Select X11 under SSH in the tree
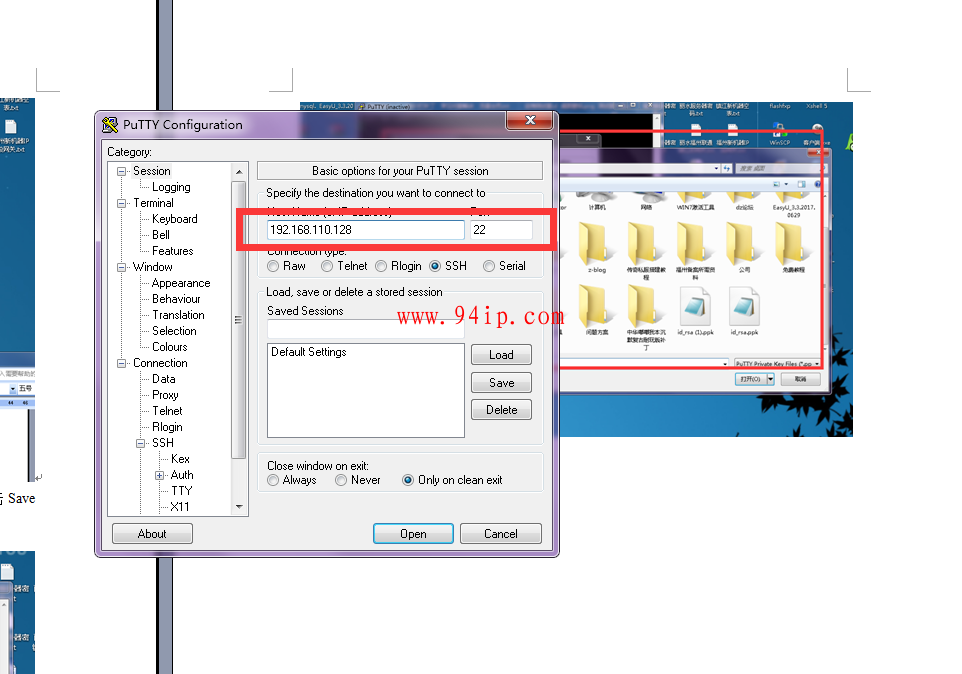 point(180,507)
